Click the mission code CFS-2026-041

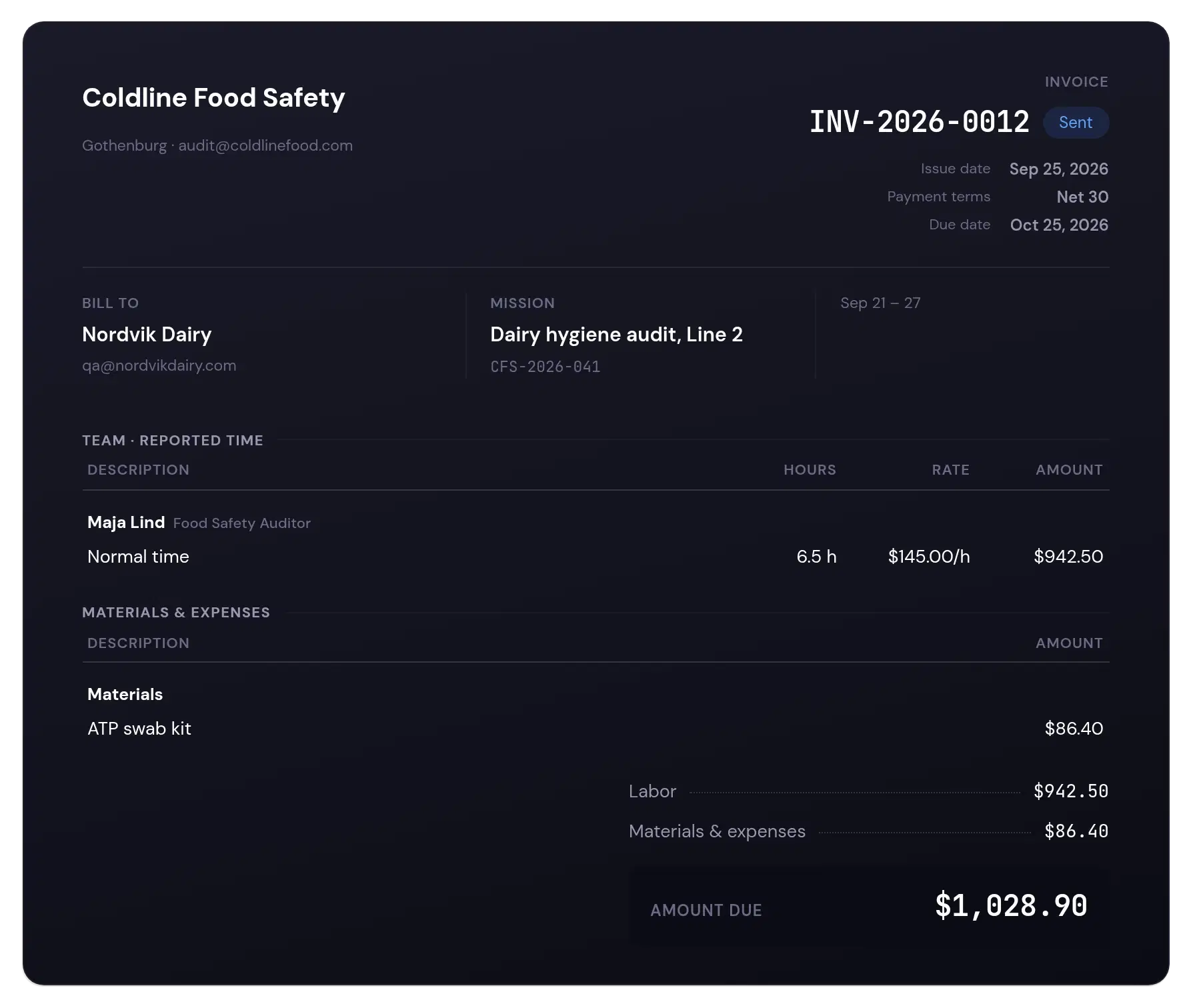[545, 367]
